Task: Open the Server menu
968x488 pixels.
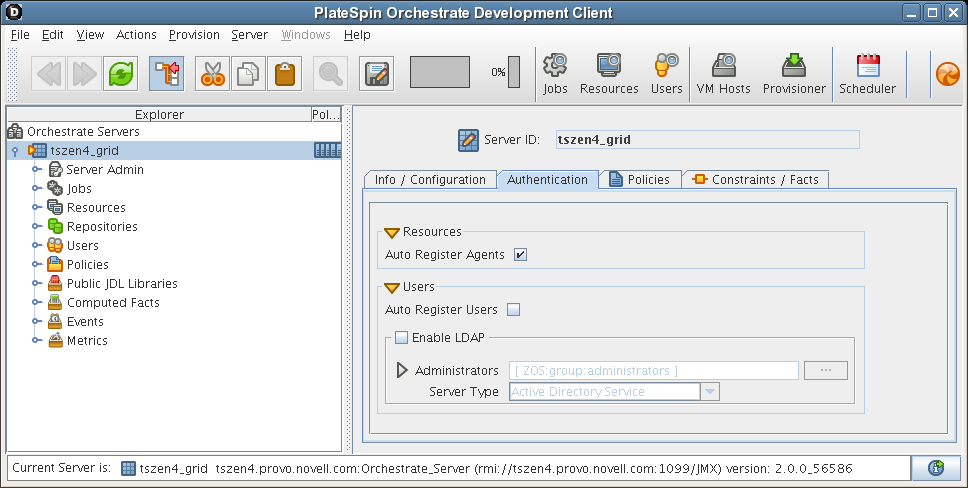Action: 249,35
